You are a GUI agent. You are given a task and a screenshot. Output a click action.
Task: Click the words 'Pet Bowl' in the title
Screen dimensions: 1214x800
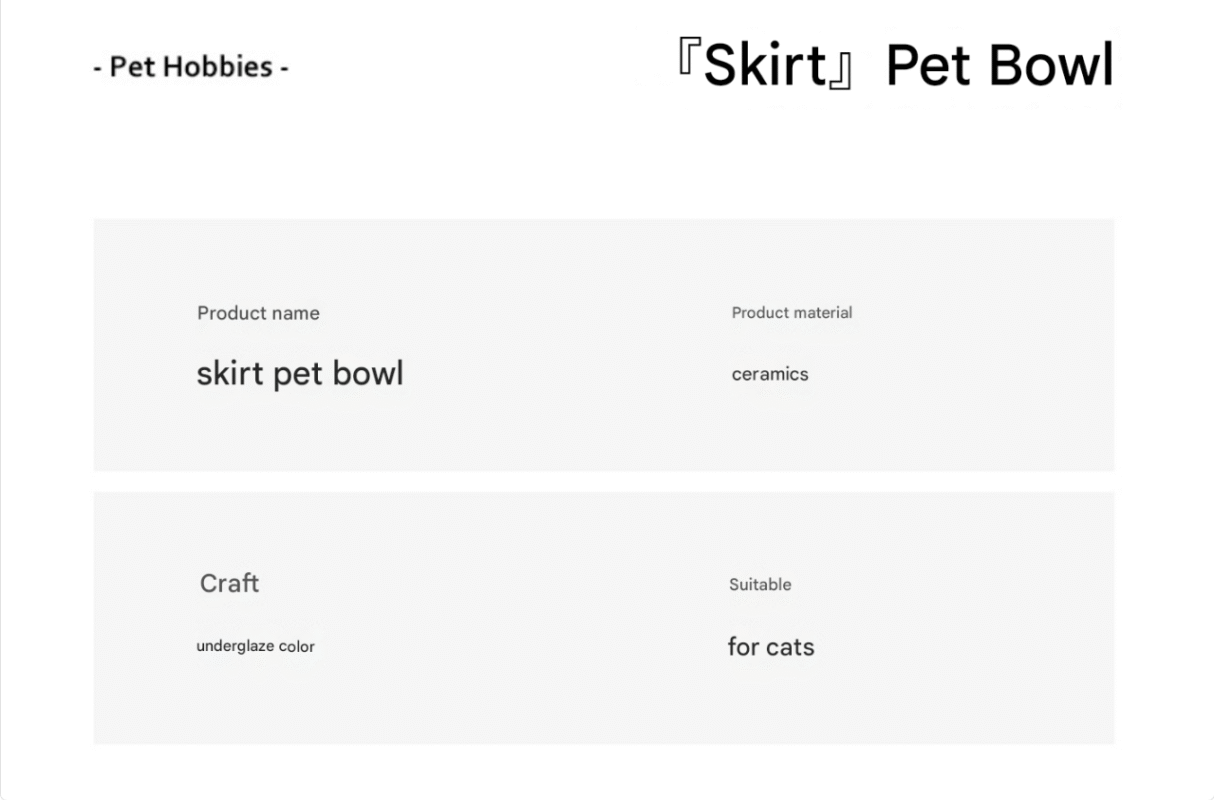1000,66
